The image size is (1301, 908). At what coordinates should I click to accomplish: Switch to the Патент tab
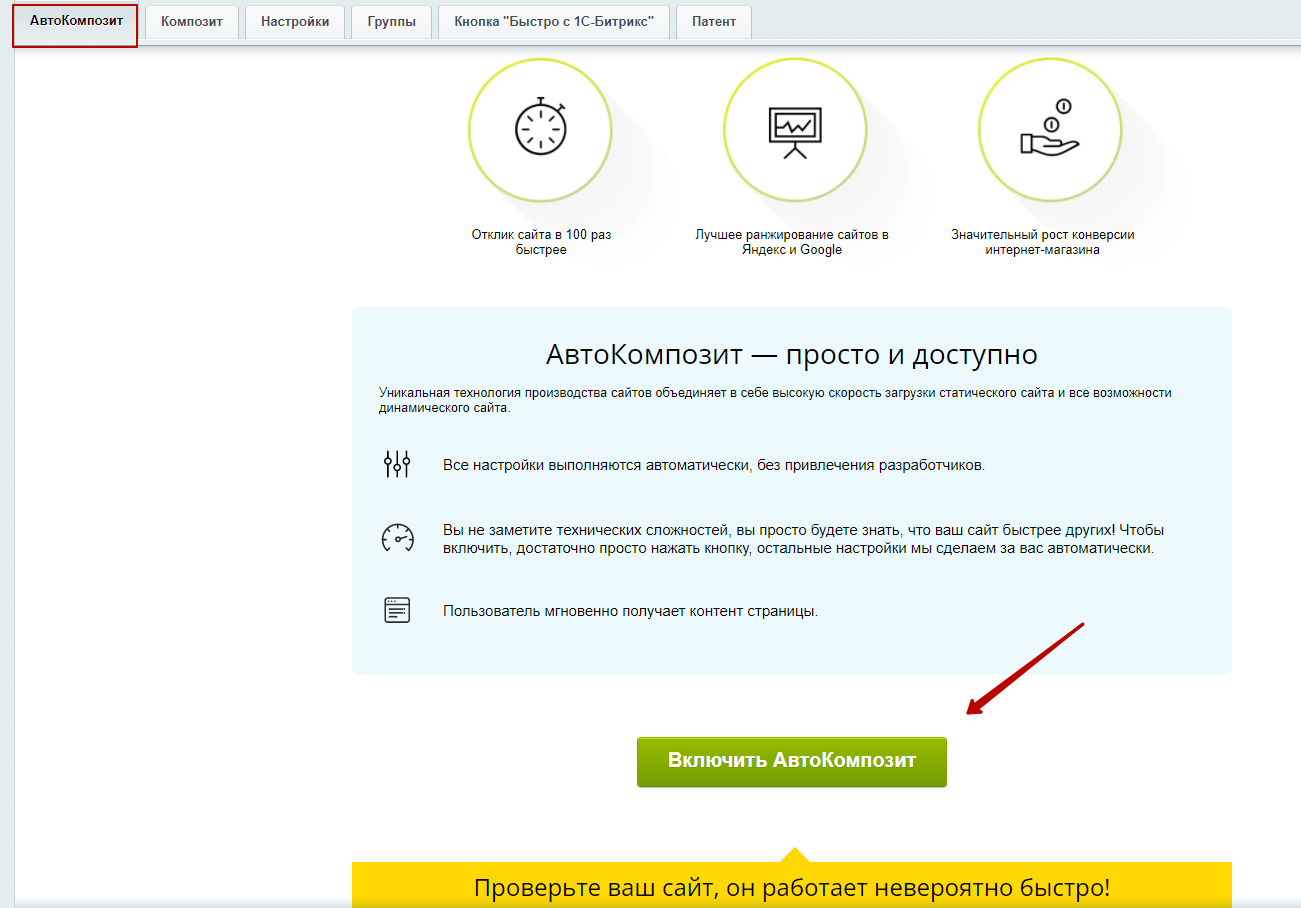[x=714, y=22]
